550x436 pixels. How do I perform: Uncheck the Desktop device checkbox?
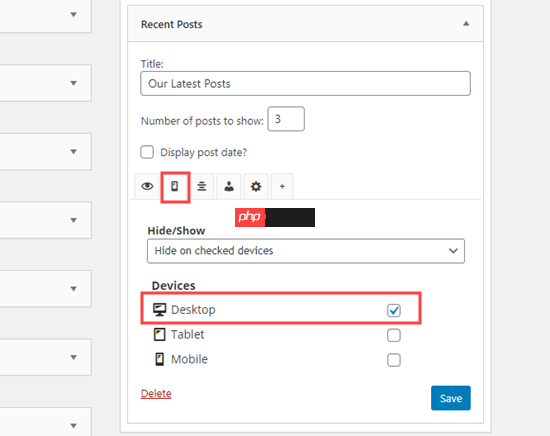tap(394, 310)
